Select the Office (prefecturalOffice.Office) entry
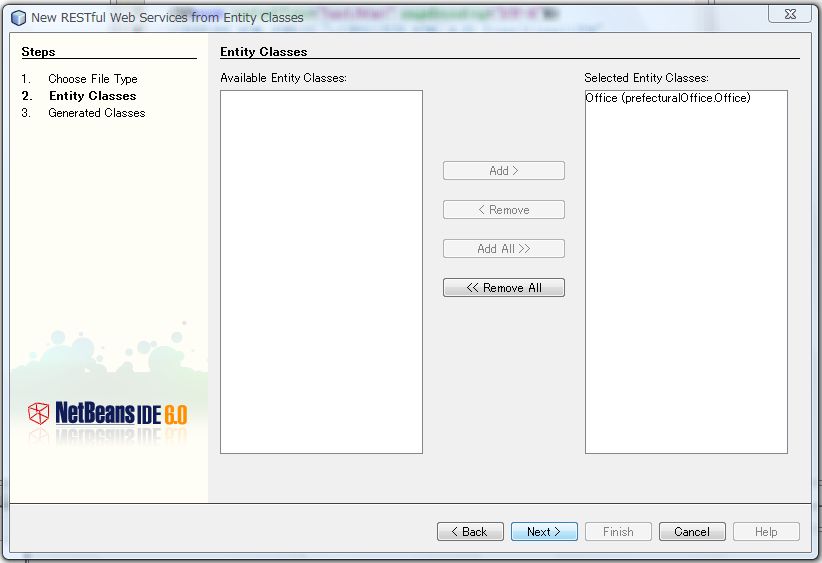 click(667, 98)
